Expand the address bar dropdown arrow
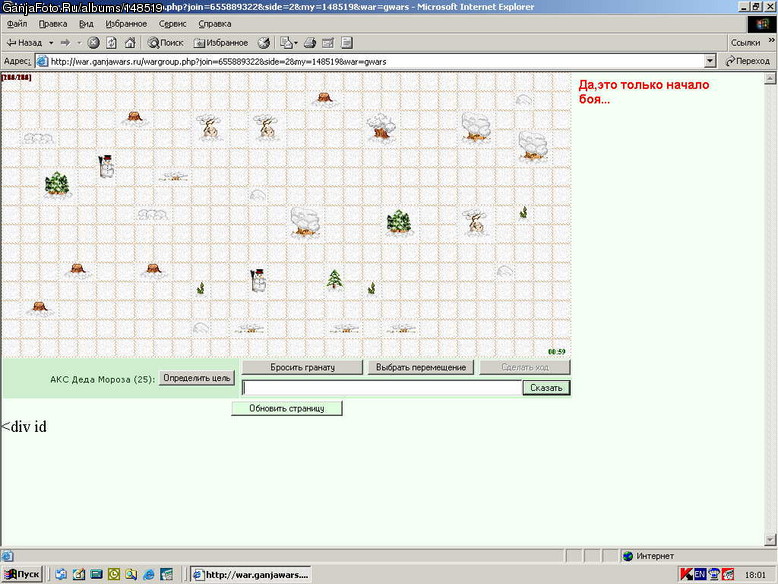The width and height of the screenshot is (778, 584). (710, 62)
